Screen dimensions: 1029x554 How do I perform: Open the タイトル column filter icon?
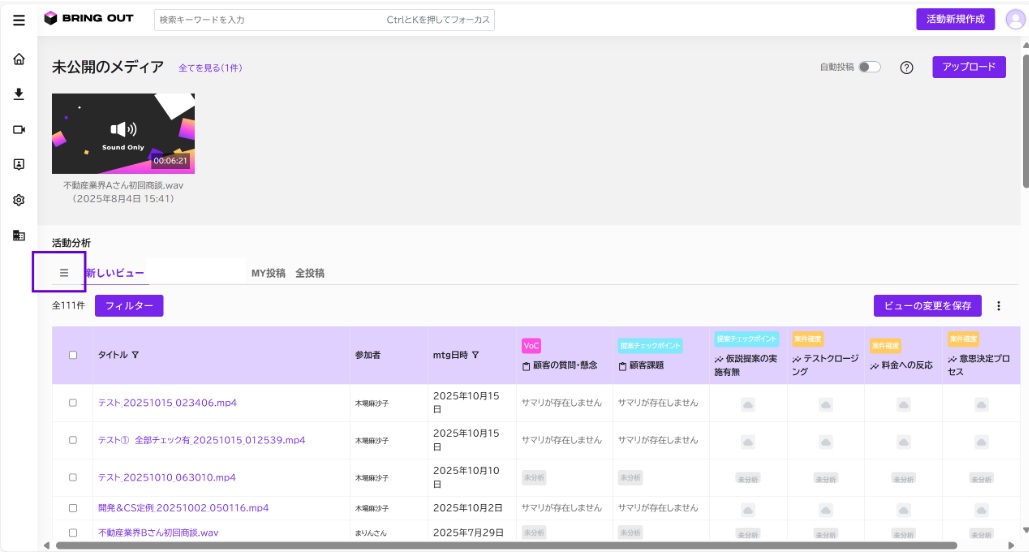pyautogui.click(x=135, y=354)
